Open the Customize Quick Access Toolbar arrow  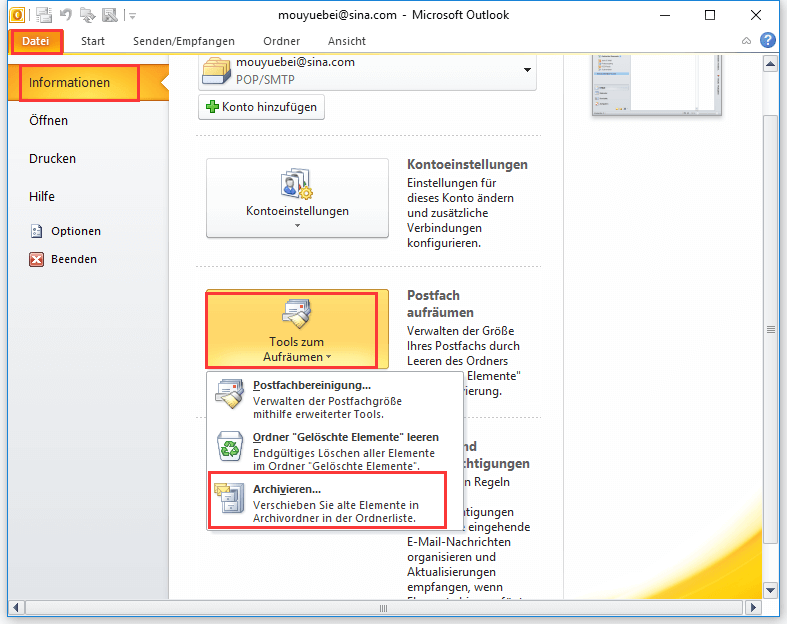[x=133, y=16]
